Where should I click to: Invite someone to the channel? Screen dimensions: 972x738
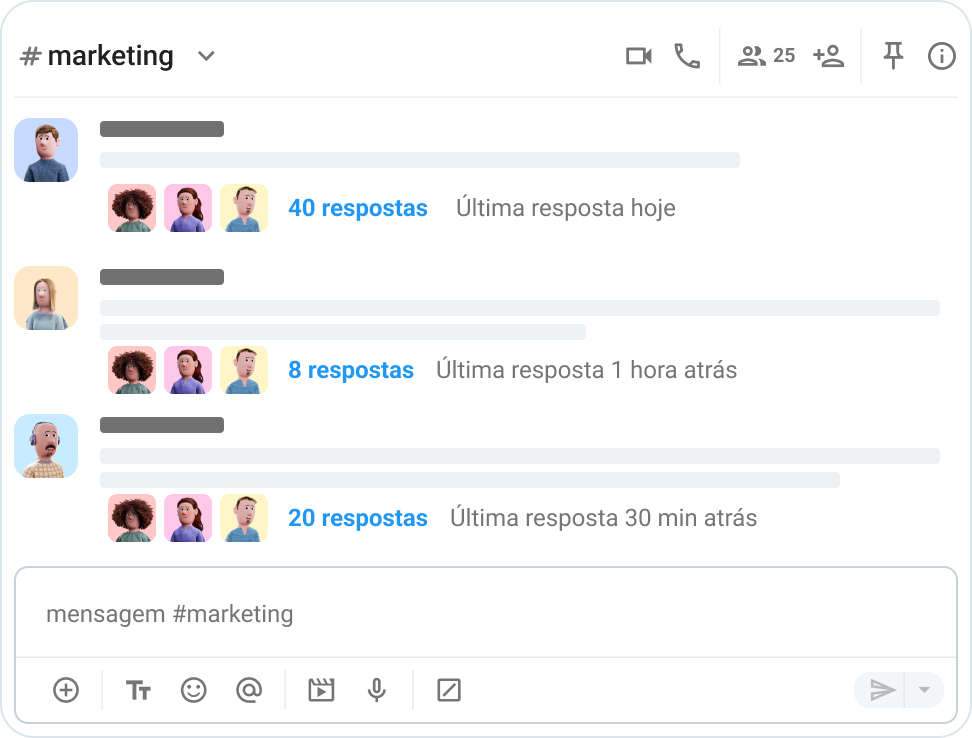pos(829,56)
